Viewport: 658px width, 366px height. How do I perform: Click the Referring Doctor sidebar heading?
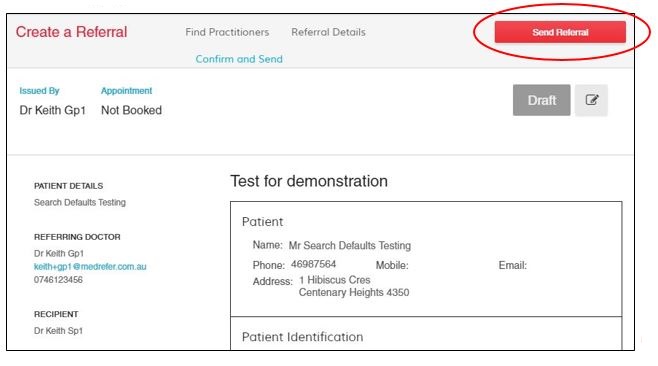(77, 237)
